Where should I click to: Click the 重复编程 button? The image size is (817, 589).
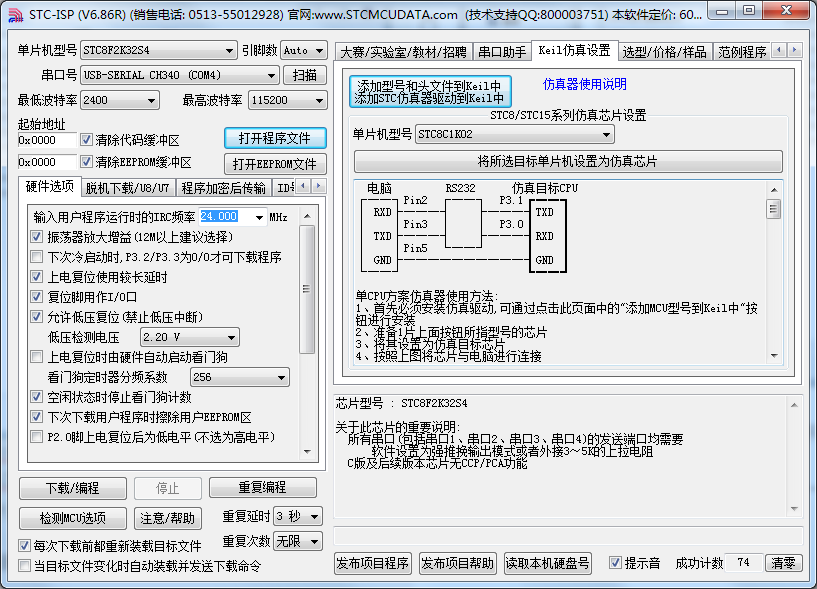[x=263, y=487]
